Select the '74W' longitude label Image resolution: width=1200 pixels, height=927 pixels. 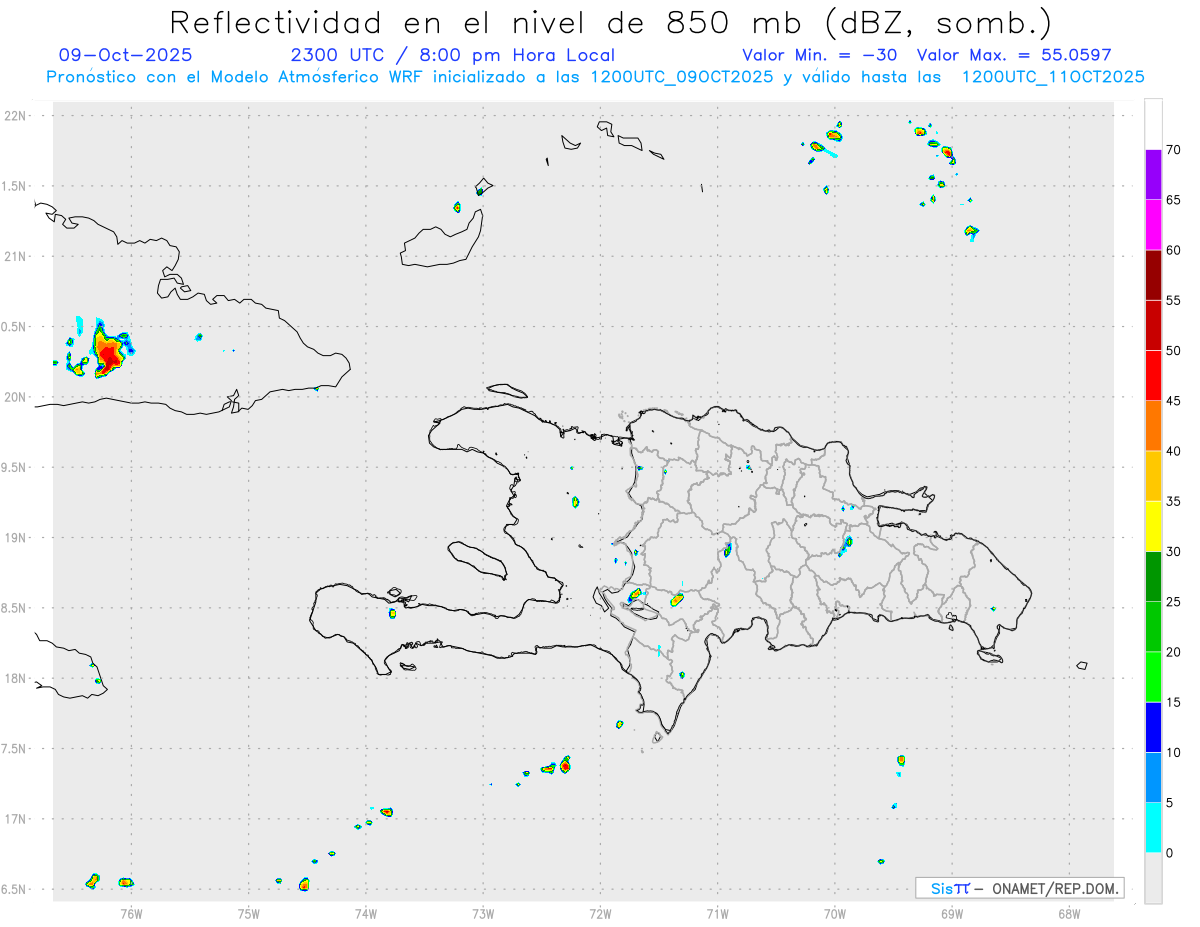pyautogui.click(x=366, y=913)
